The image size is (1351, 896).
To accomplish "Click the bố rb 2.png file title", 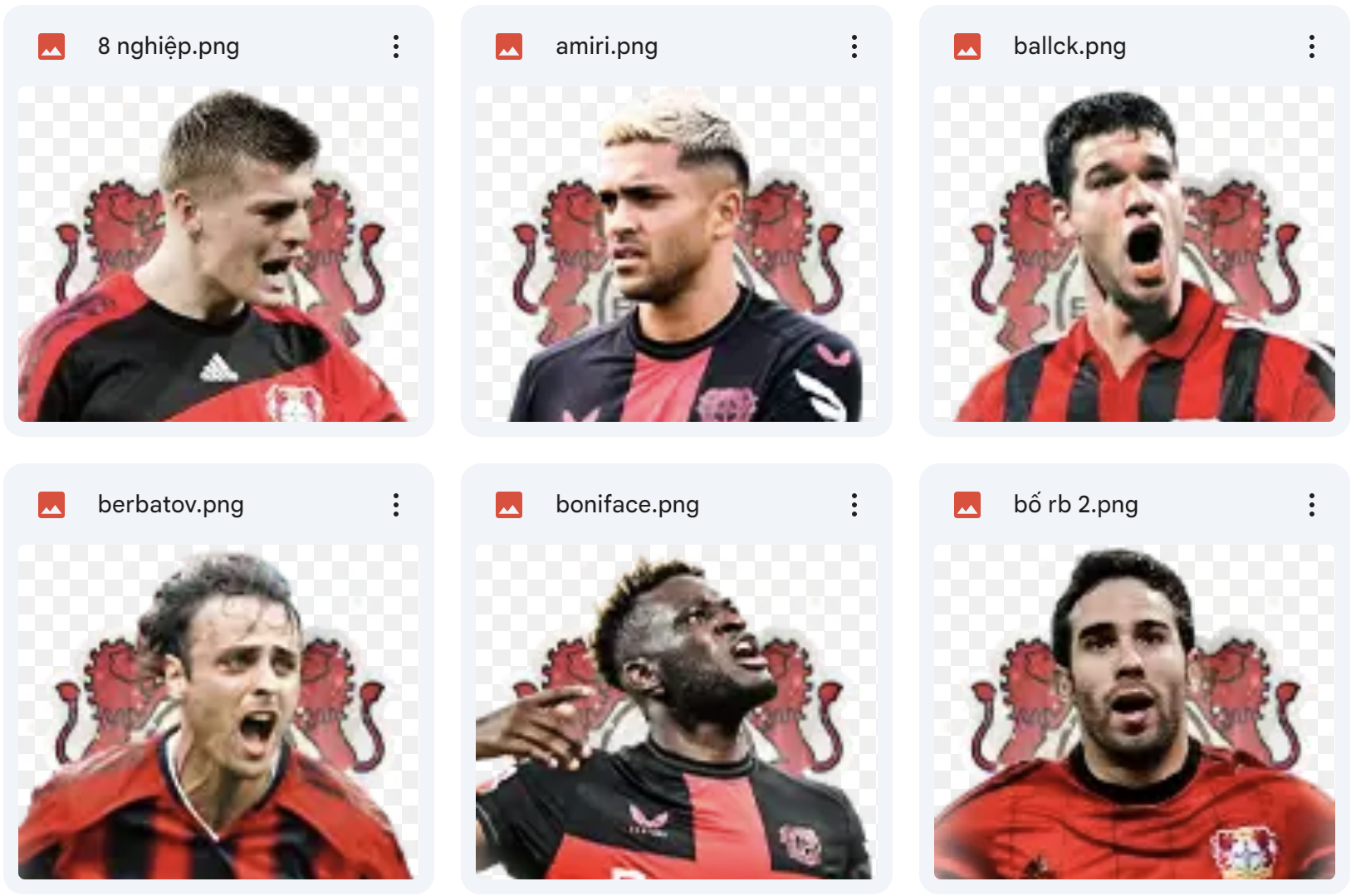I will click(x=1075, y=504).
